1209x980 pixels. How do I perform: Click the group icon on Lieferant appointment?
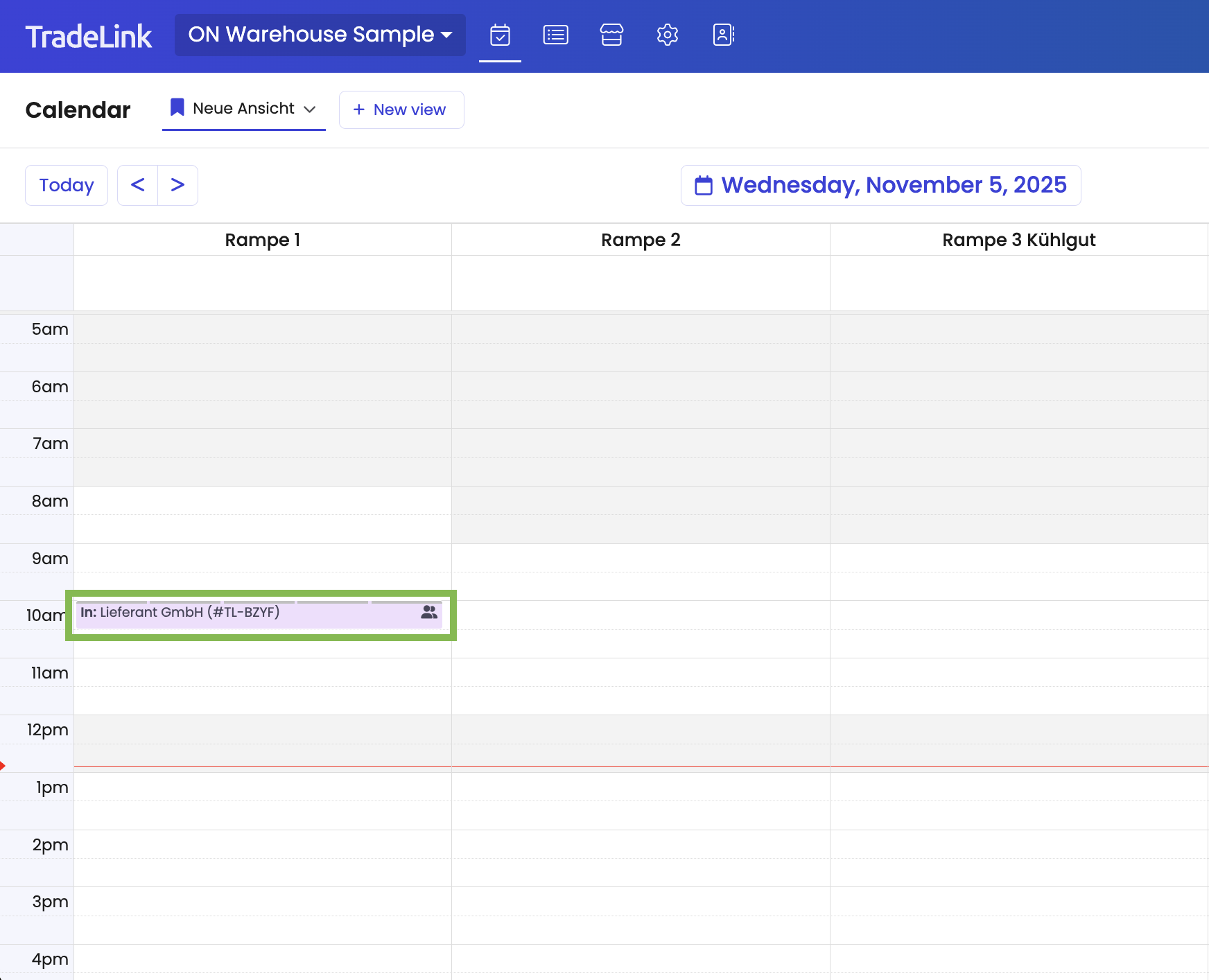coord(429,613)
